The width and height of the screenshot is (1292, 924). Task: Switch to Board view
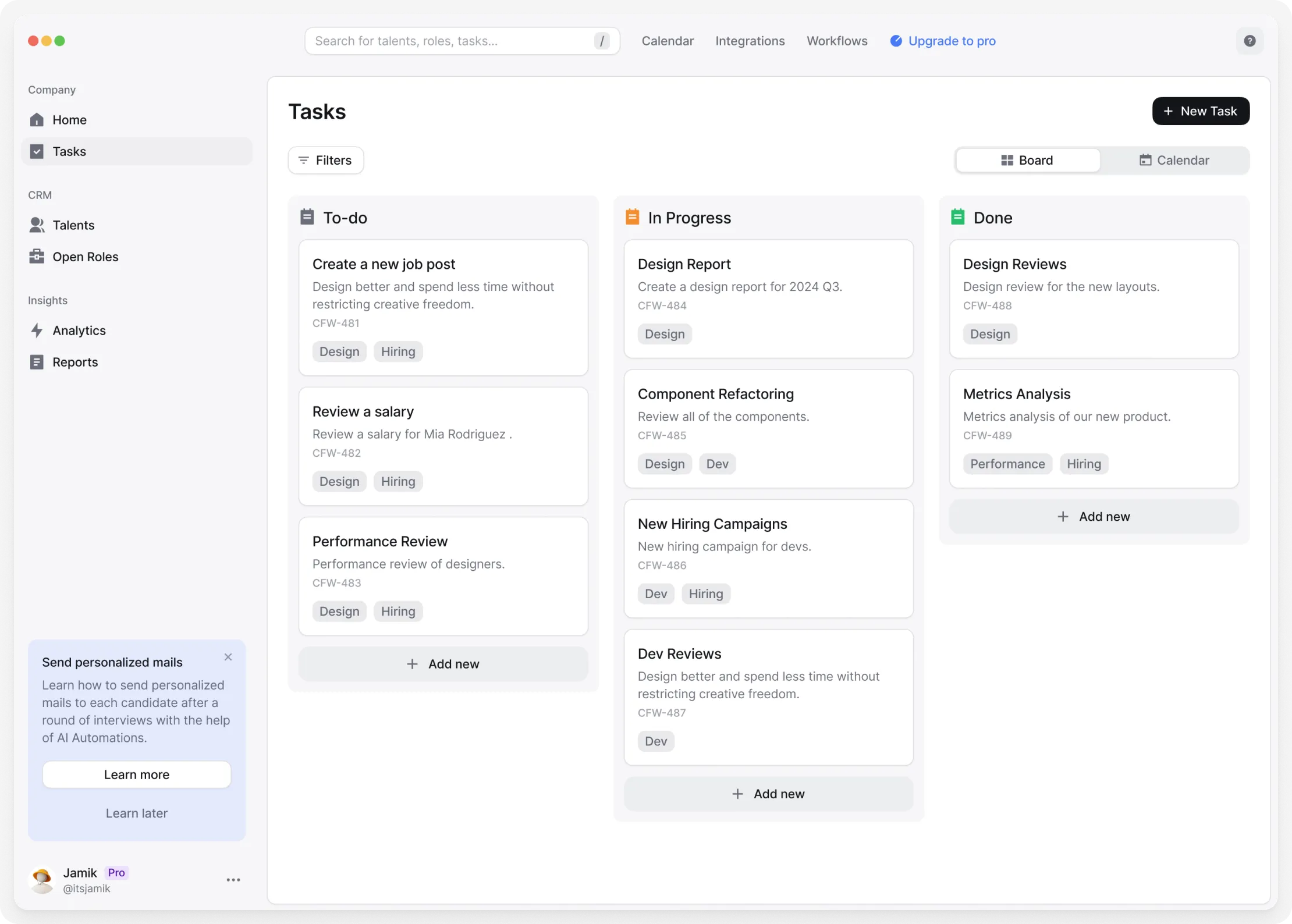click(x=1027, y=160)
